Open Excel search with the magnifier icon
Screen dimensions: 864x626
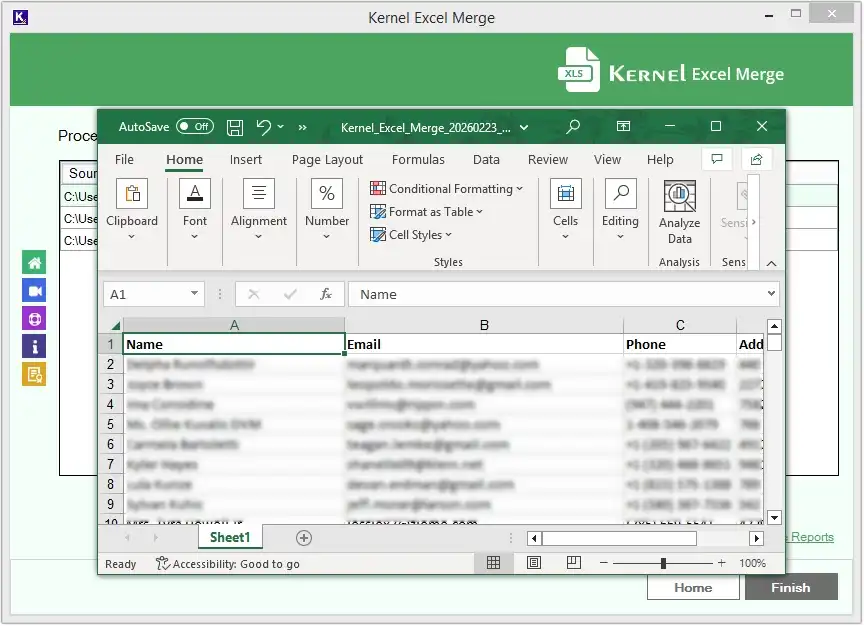(x=573, y=127)
